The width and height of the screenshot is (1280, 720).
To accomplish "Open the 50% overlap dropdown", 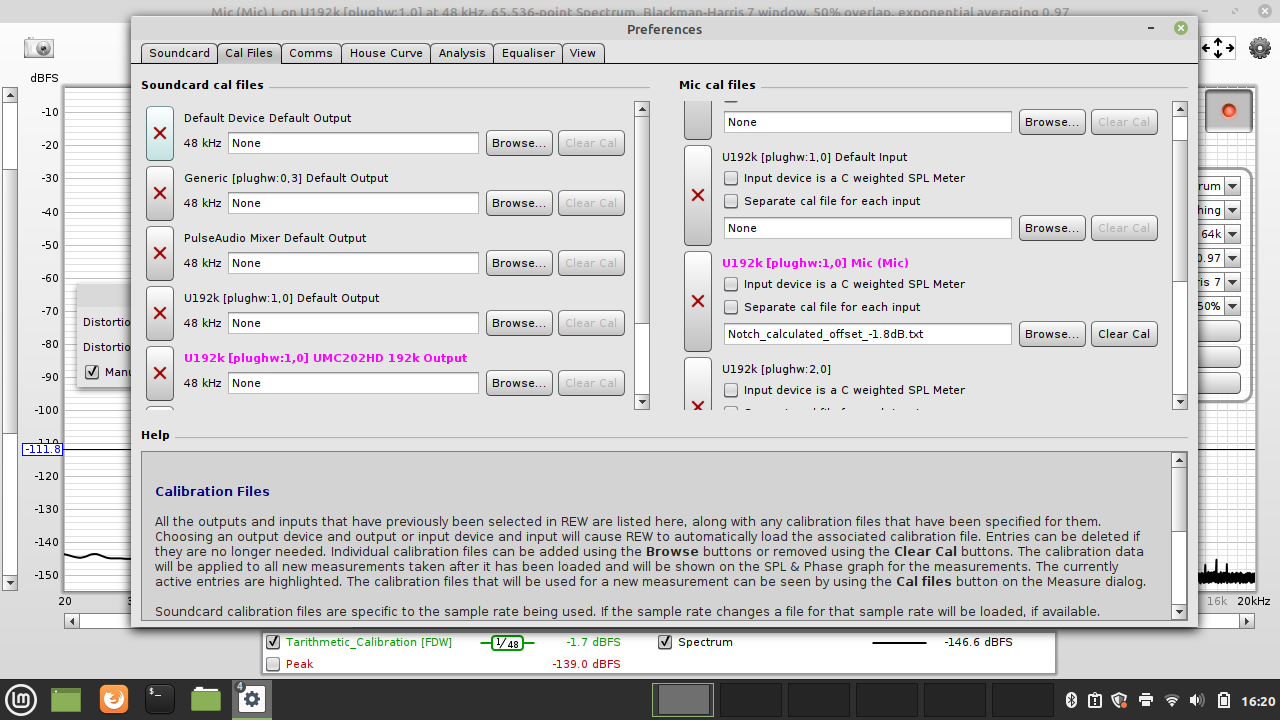I will click(1232, 306).
